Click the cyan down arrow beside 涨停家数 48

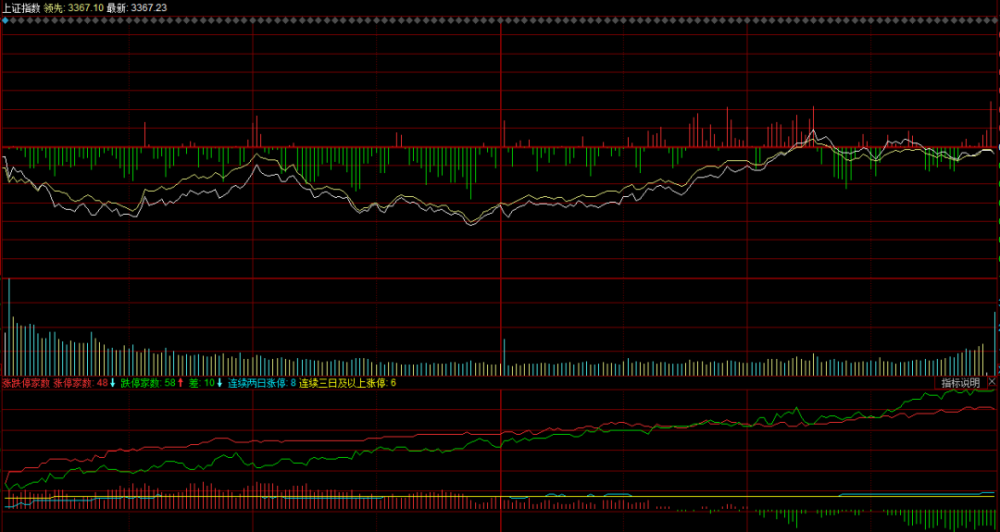click(113, 383)
